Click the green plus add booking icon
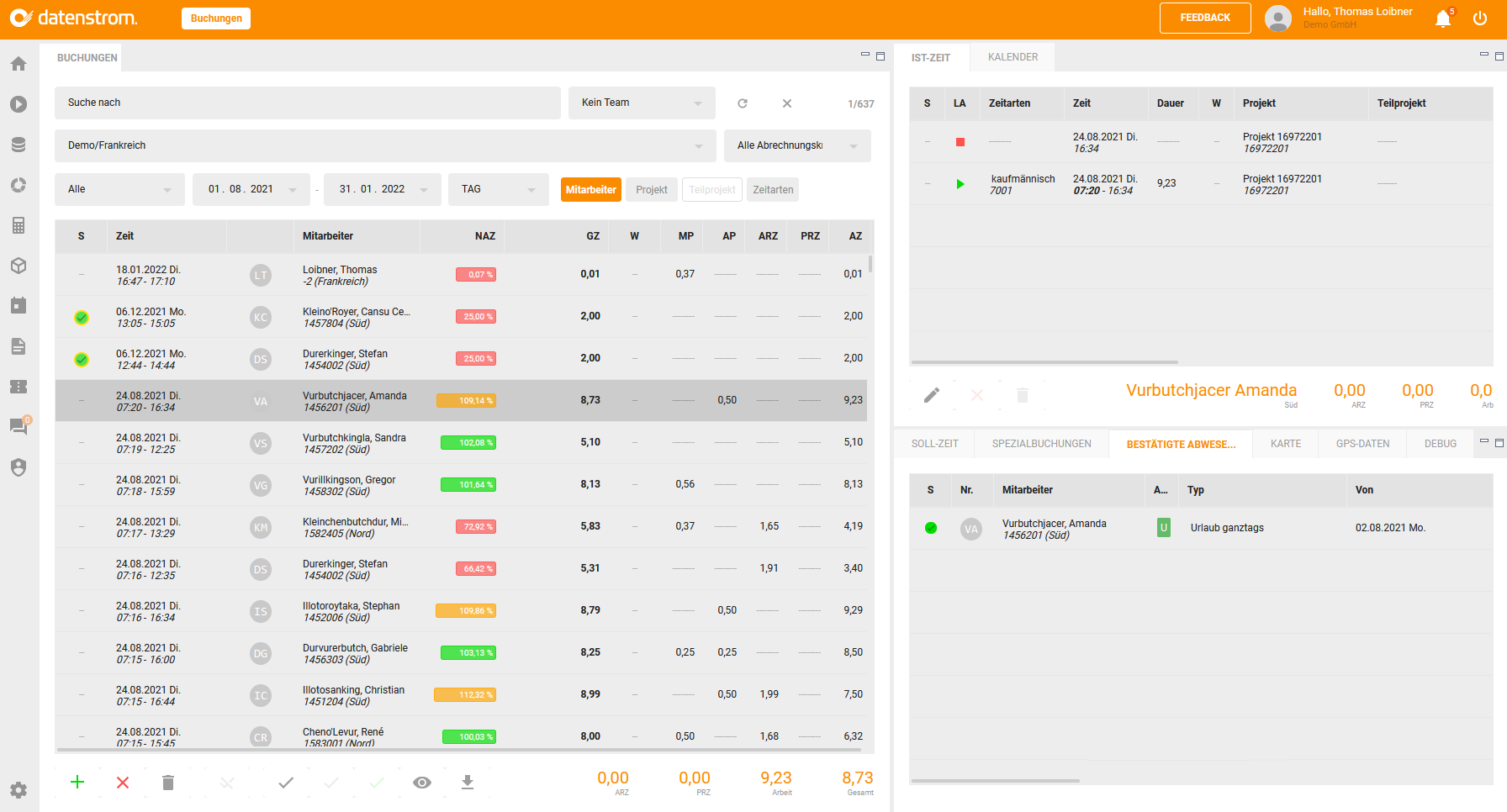Viewport: 1507px width, 812px height. 77,783
